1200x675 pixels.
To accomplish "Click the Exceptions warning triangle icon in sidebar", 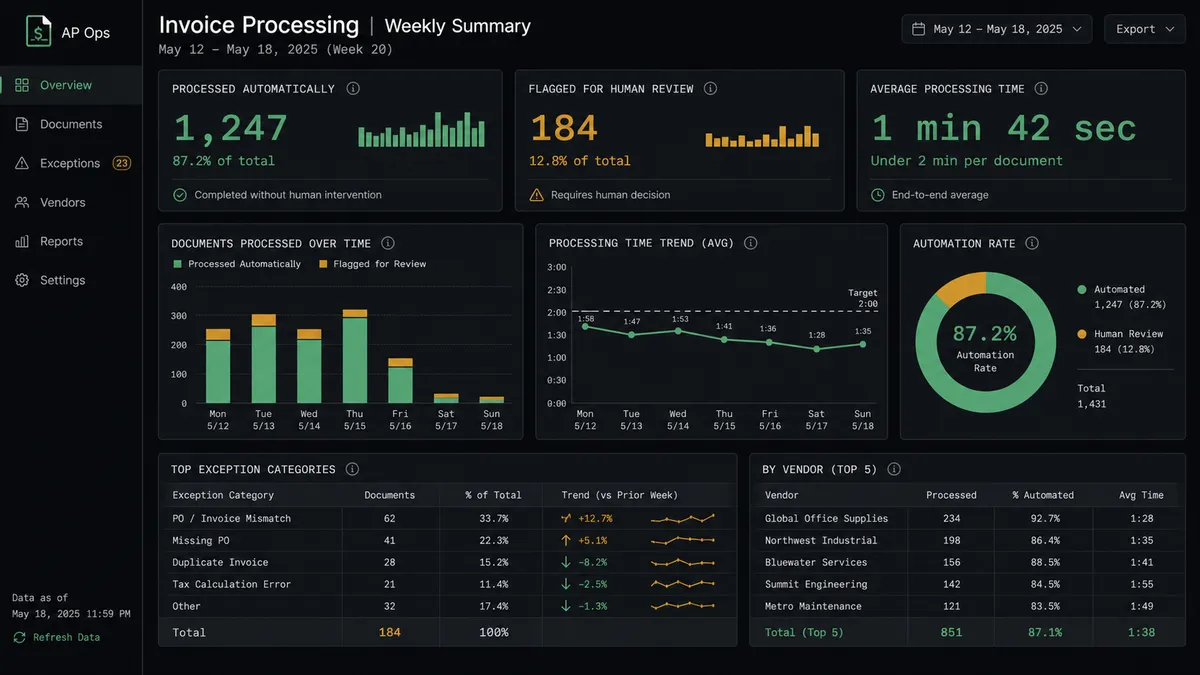I will pos(22,163).
